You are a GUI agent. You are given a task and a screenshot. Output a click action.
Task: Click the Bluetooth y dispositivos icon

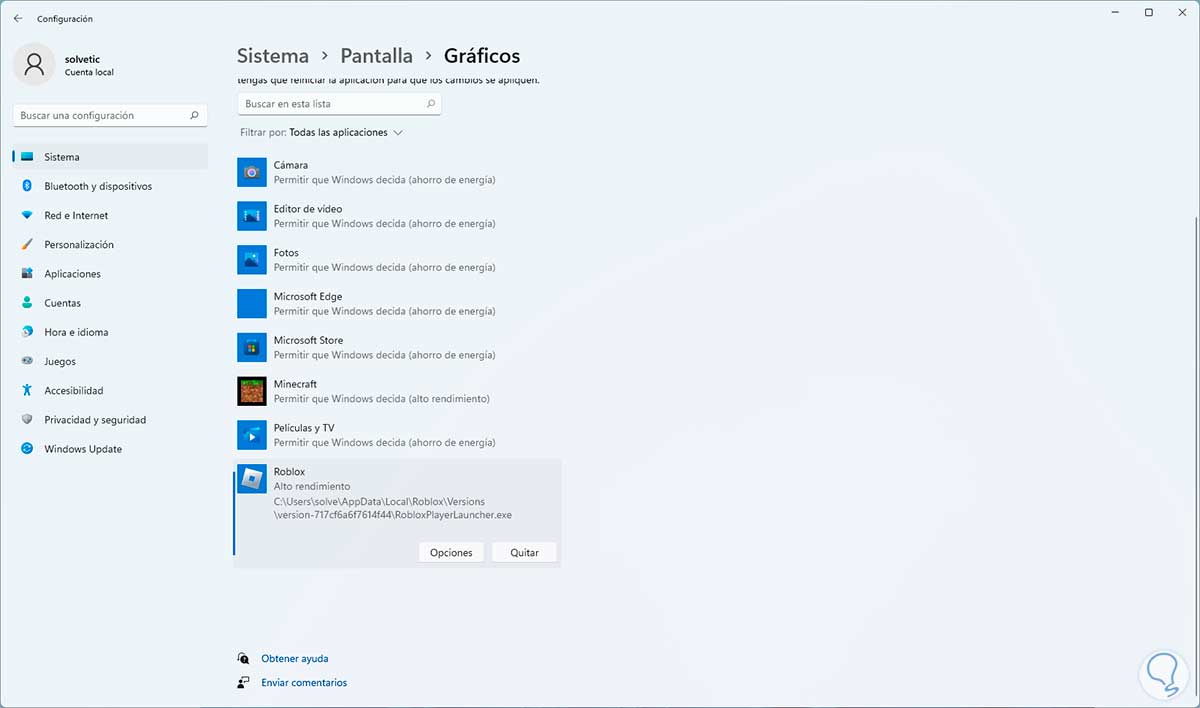click(x=27, y=186)
